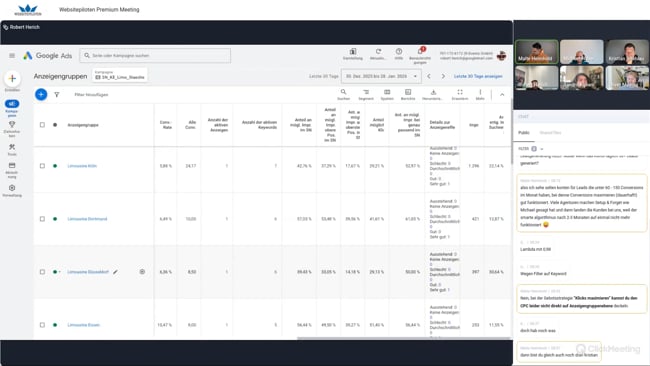
Task: Click the Google Ads logo
Action: (x=48, y=56)
